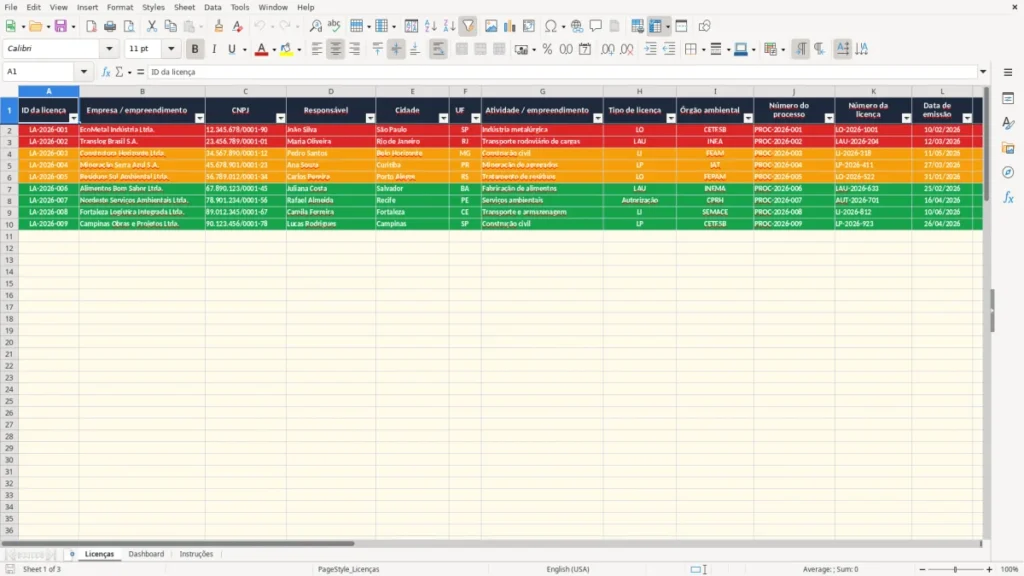Merge and center cells
The image size is (1024, 576).
462,49
